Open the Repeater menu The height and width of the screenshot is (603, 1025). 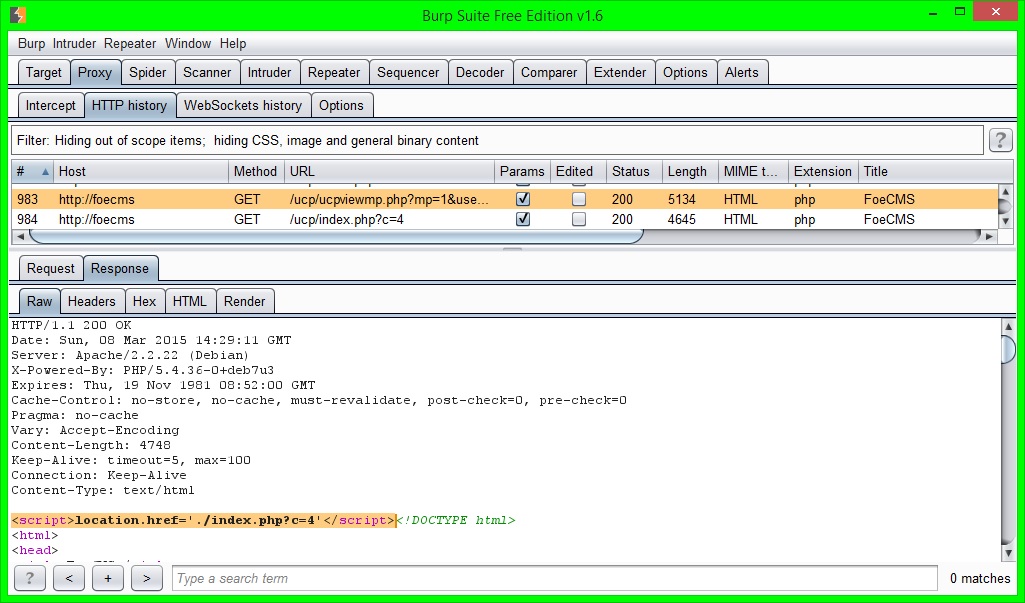click(x=130, y=43)
